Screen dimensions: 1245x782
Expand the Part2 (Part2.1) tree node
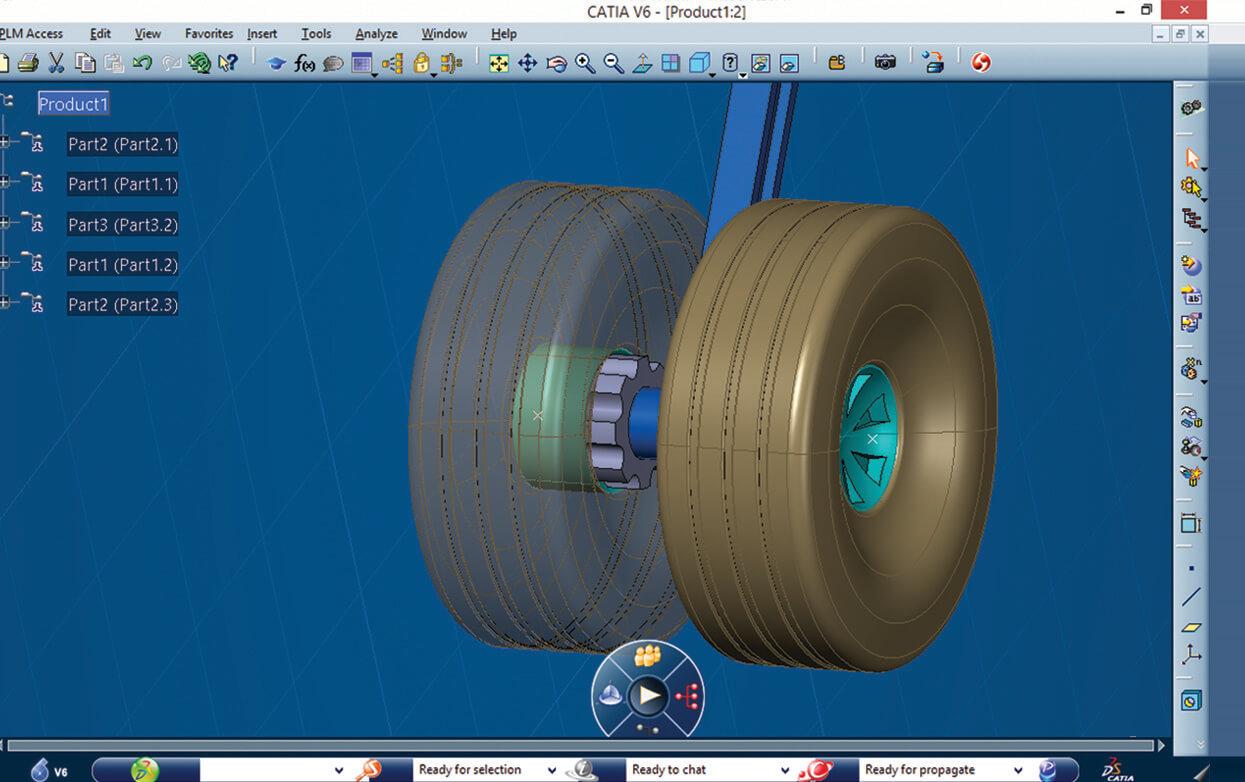(5, 144)
